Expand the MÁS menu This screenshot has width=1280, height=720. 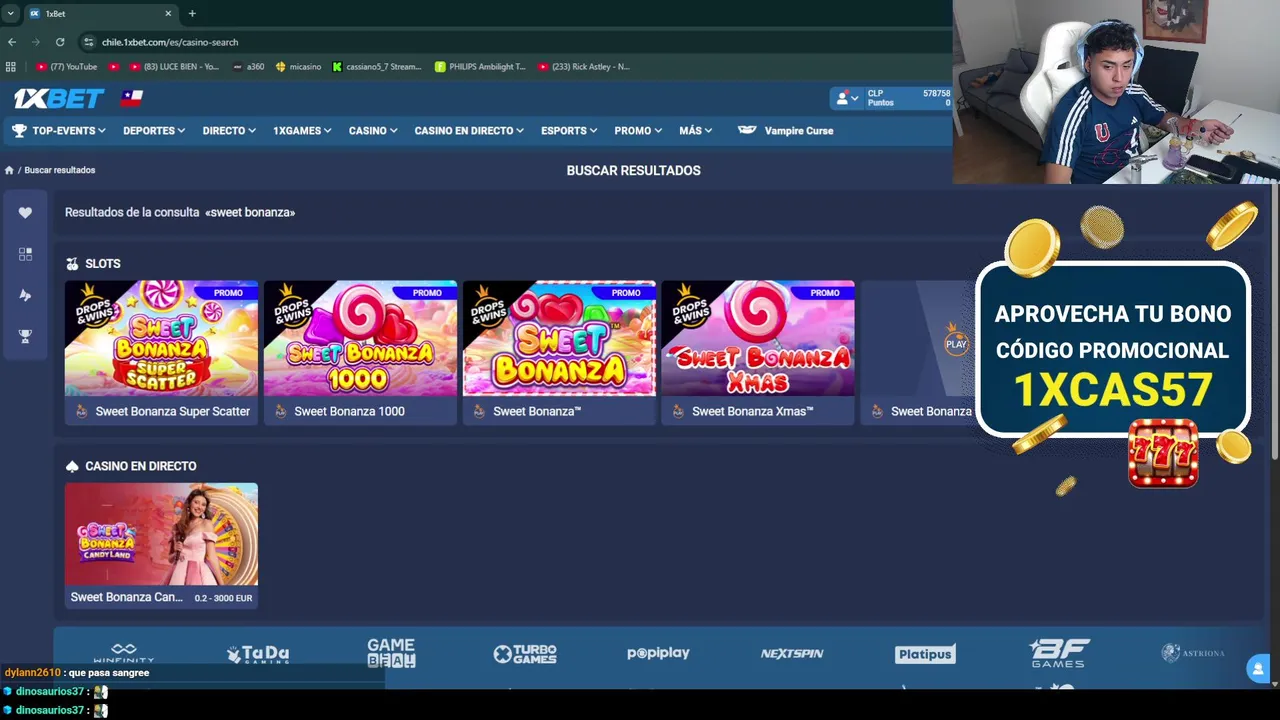tap(696, 131)
